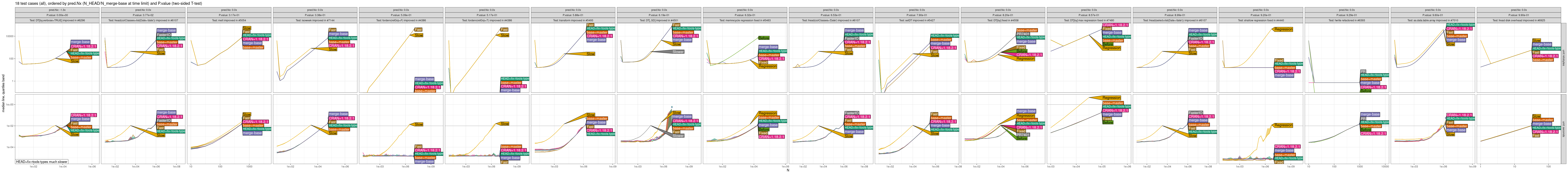Screen dimensions: 1568x174
Task: Click the 'HEAD=fix-rtools-types much slower' annotation box
Action: point(41,162)
